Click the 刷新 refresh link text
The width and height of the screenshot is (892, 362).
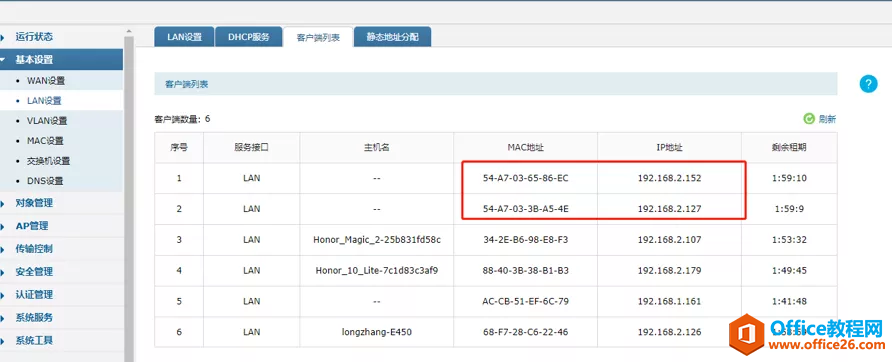pos(827,120)
